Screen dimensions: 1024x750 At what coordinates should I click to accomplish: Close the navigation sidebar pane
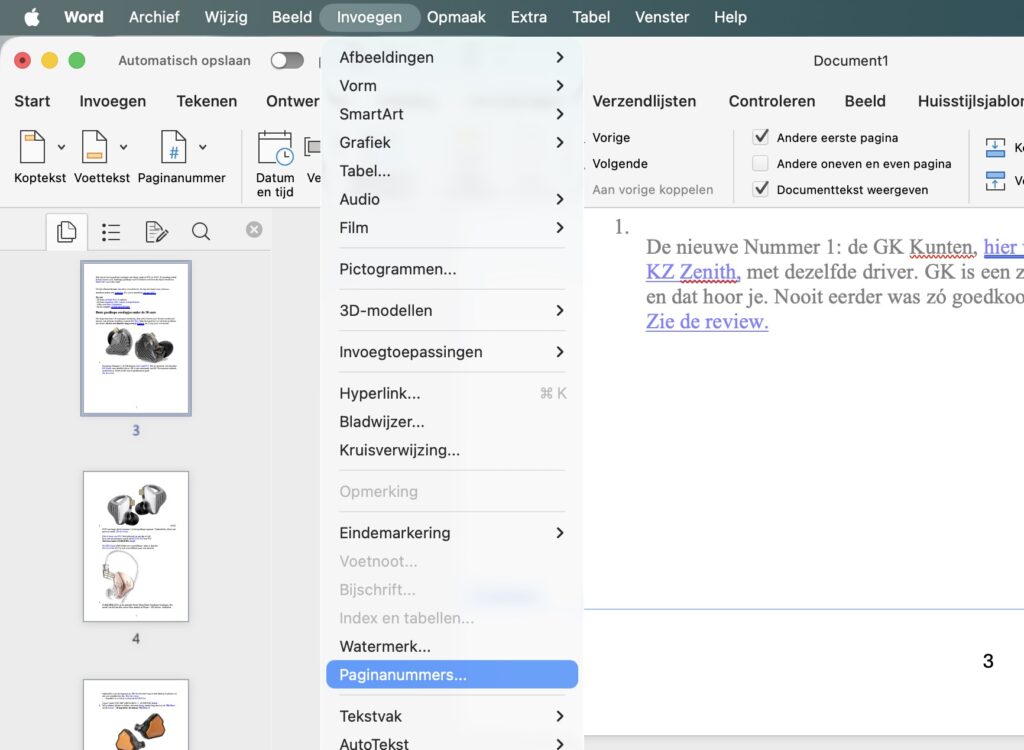[254, 230]
